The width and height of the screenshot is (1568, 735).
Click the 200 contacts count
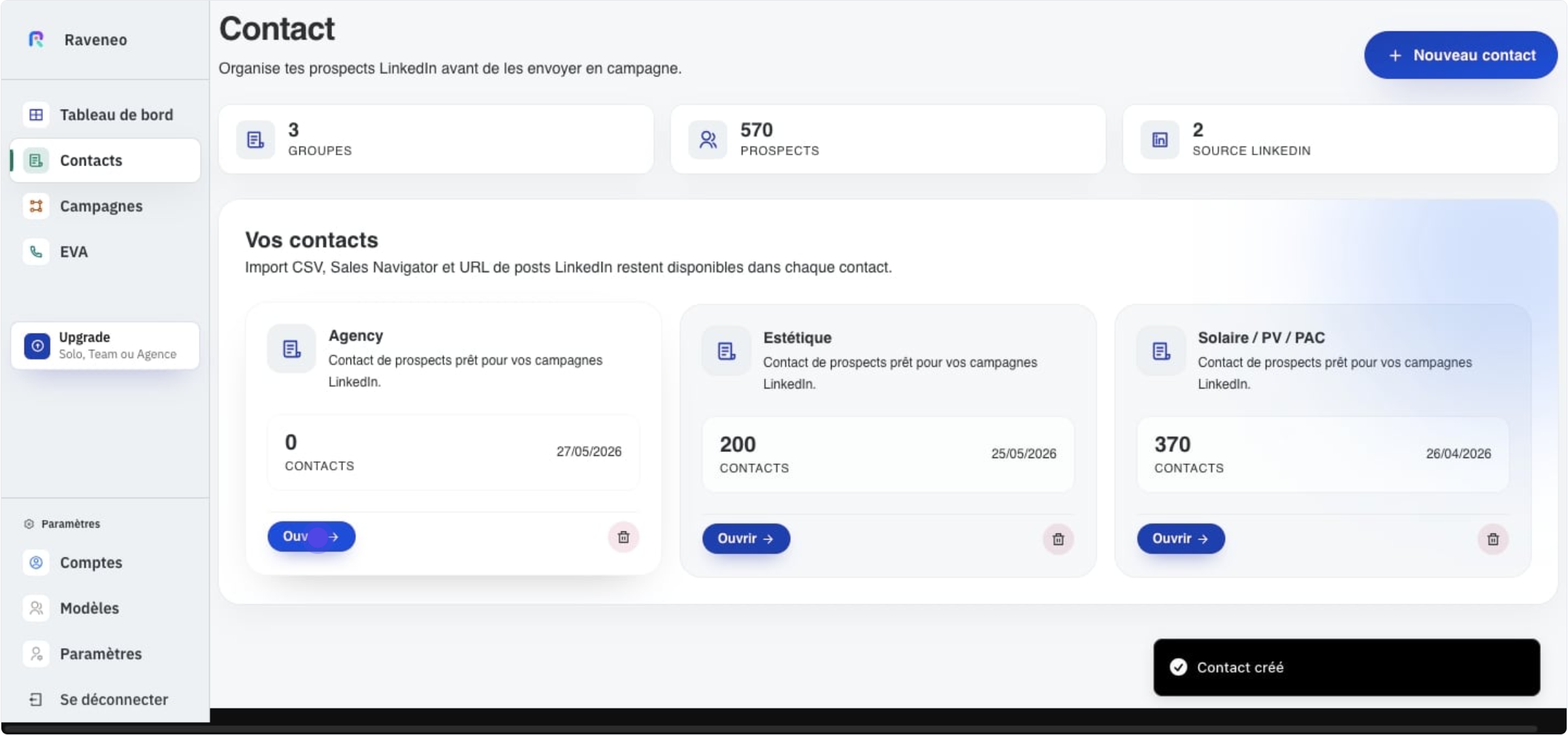[x=738, y=444]
